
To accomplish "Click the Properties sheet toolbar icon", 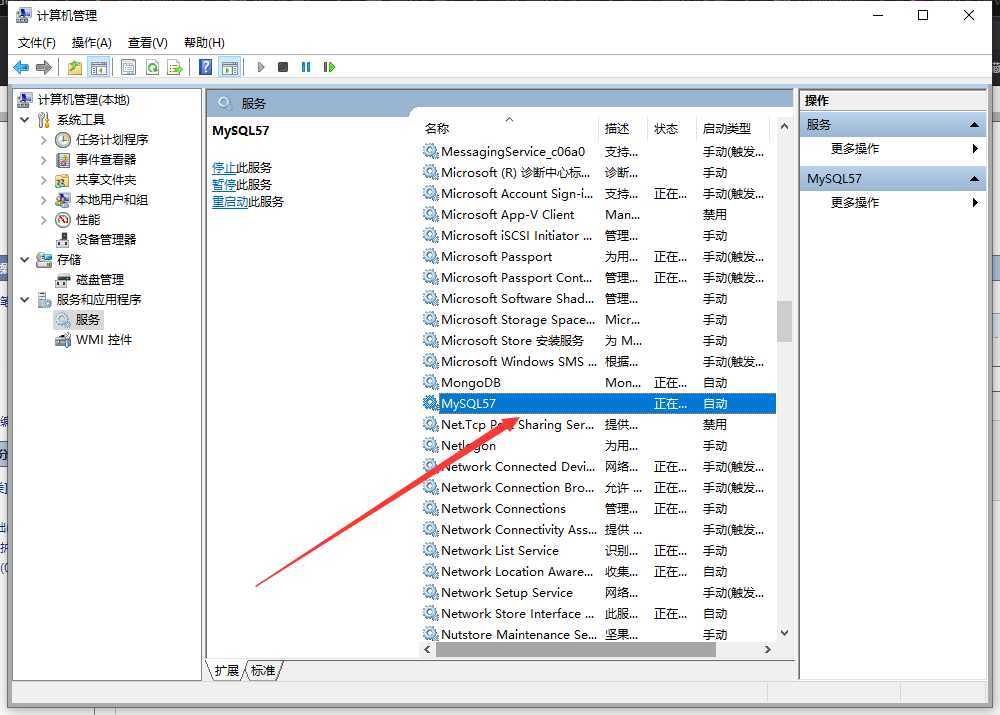I will [128, 67].
